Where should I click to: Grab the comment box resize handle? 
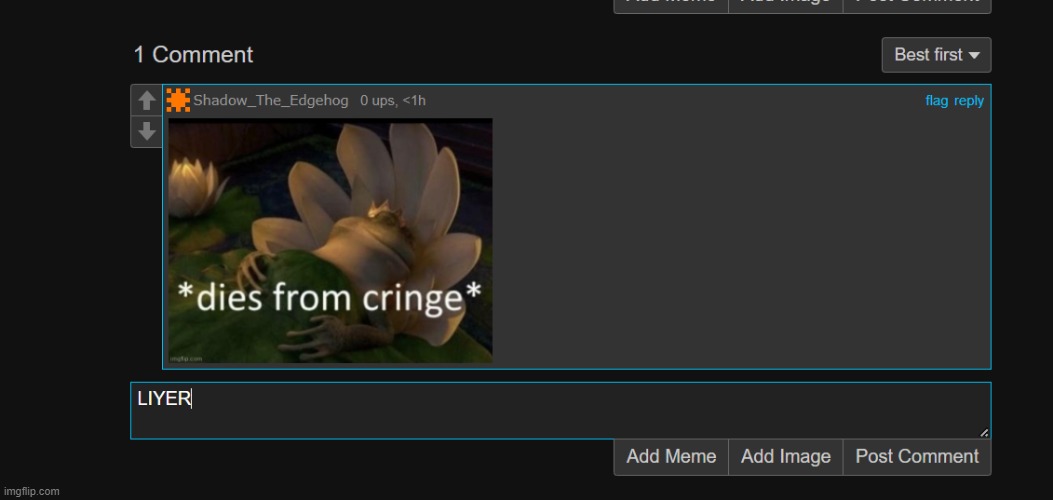[984, 432]
